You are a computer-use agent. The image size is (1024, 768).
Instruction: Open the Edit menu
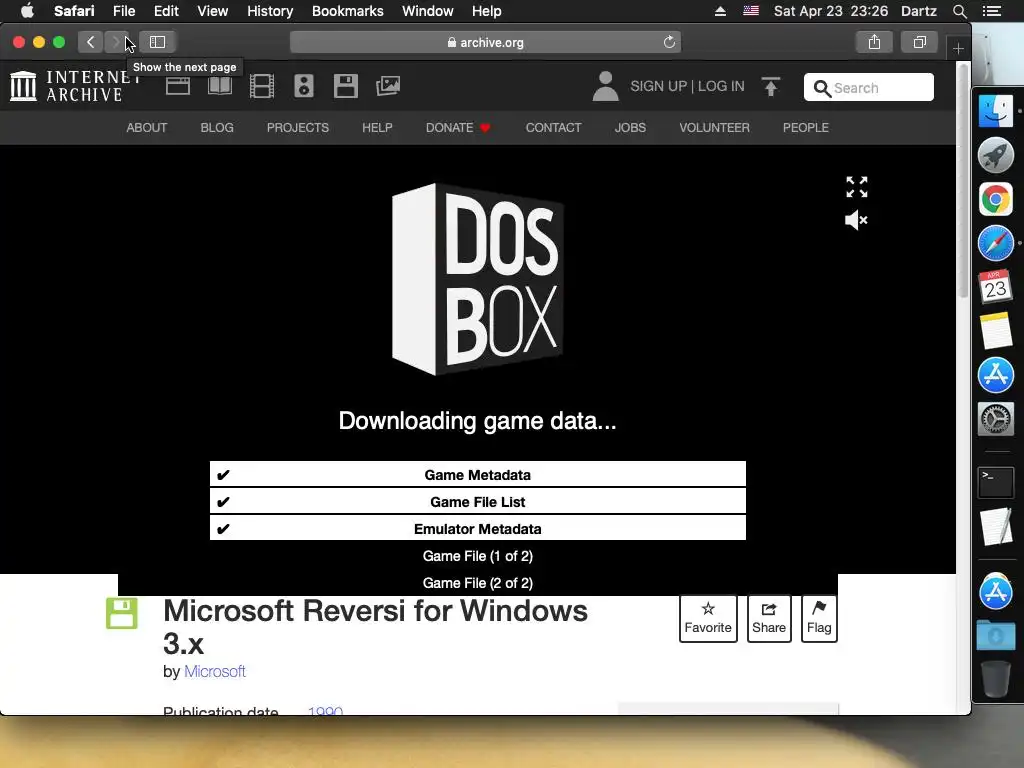click(x=166, y=11)
